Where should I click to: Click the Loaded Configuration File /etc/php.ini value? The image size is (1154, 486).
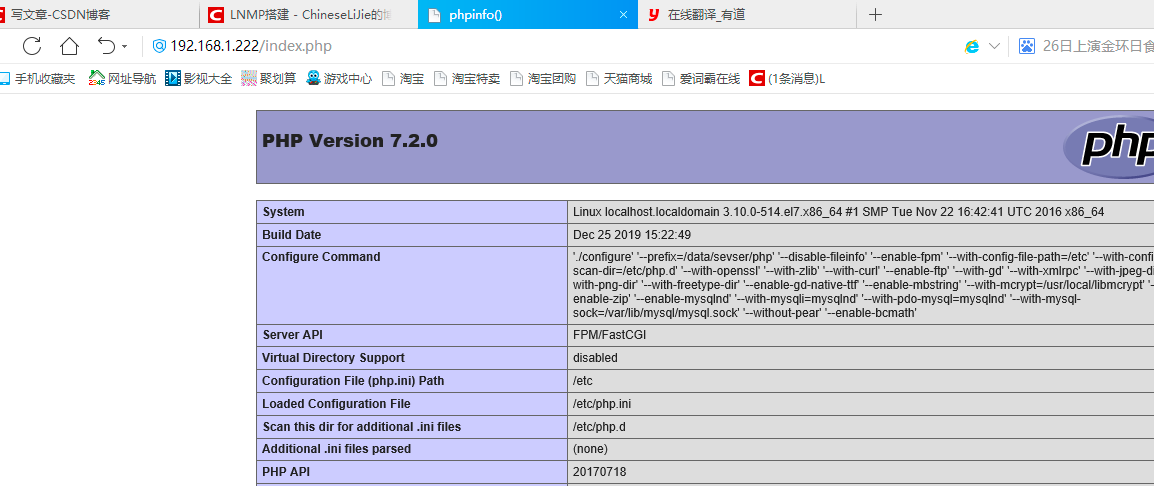pos(602,404)
